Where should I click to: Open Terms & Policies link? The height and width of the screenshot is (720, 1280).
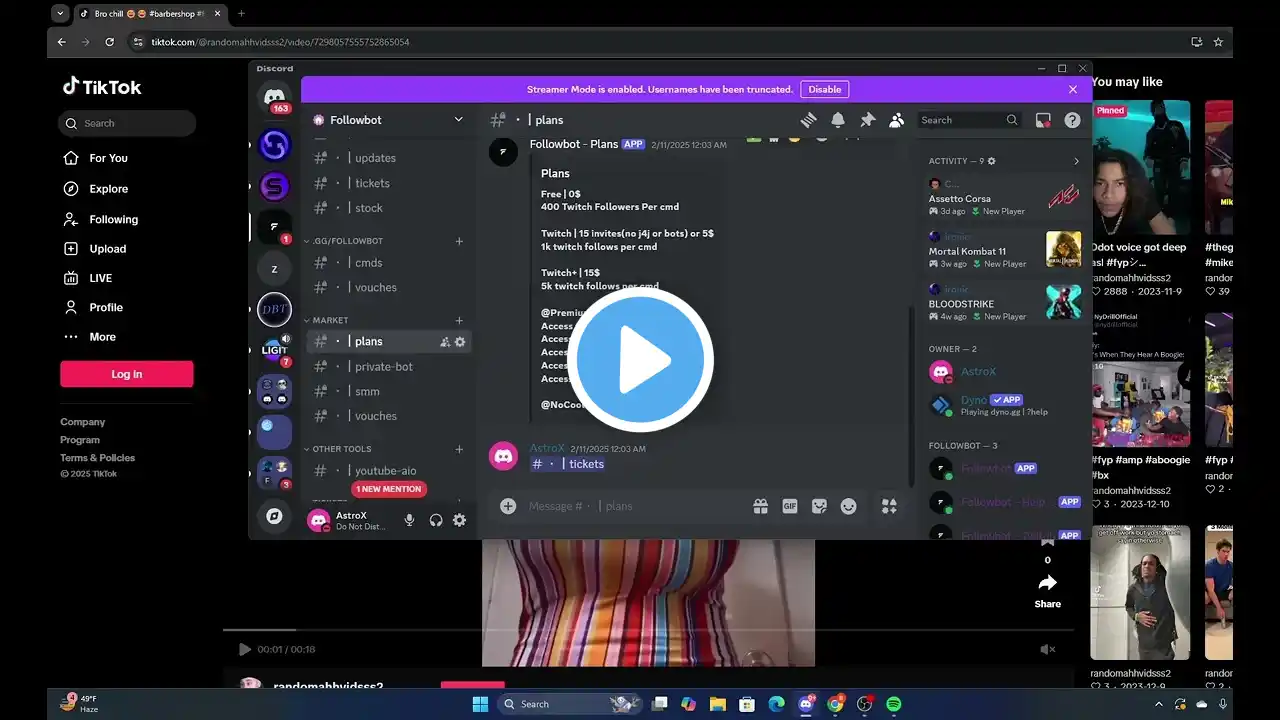click(97, 458)
